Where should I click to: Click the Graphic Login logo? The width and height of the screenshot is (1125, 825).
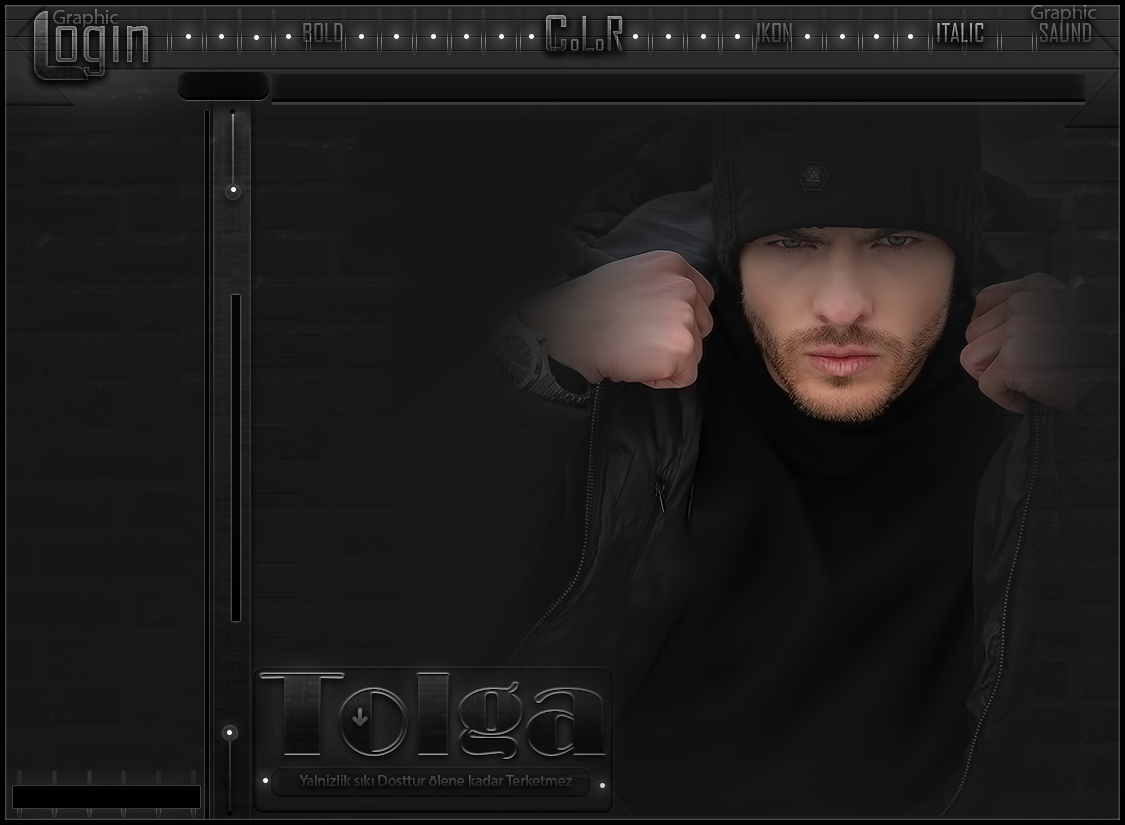point(91,44)
